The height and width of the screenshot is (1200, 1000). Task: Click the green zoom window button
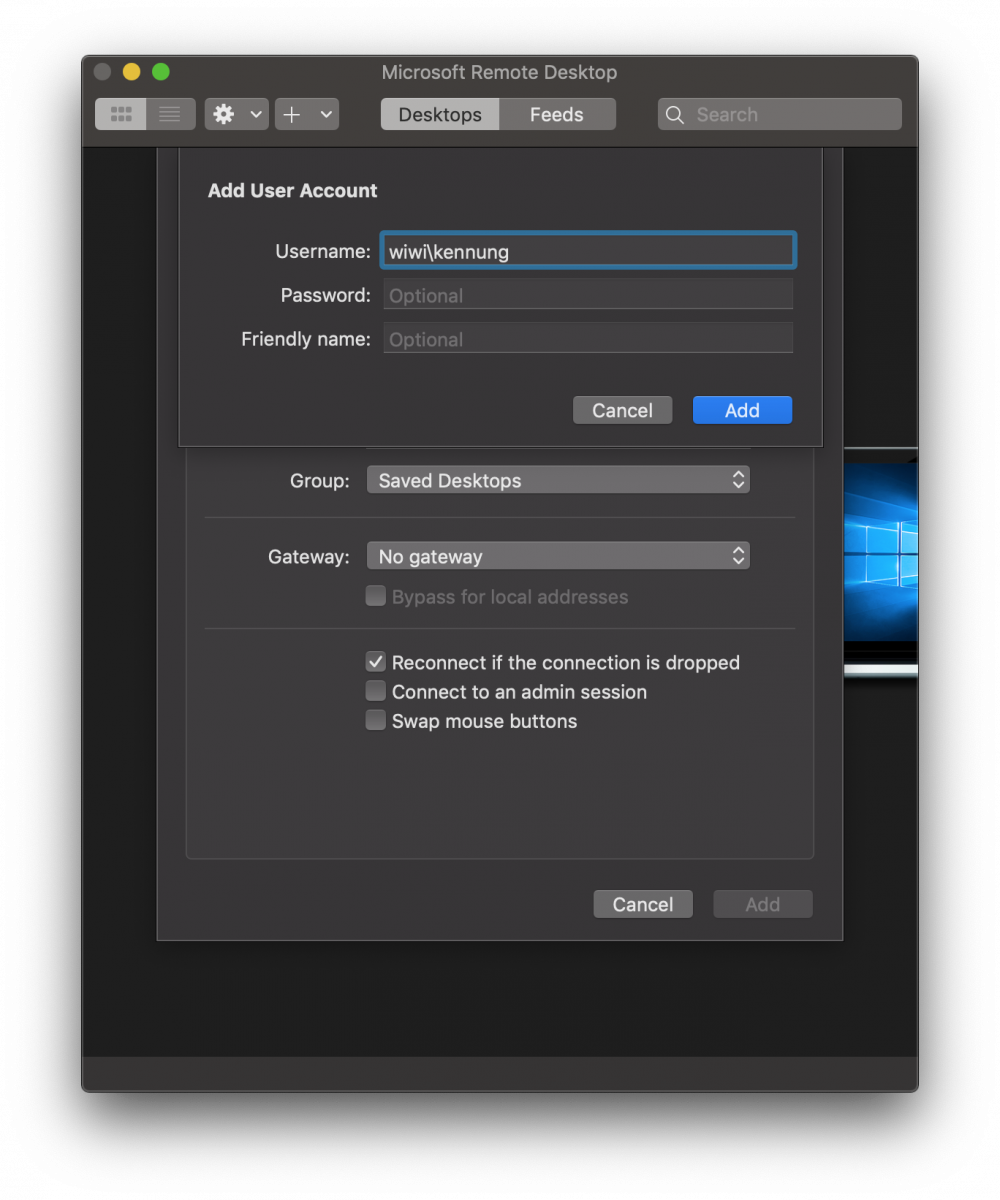161,72
